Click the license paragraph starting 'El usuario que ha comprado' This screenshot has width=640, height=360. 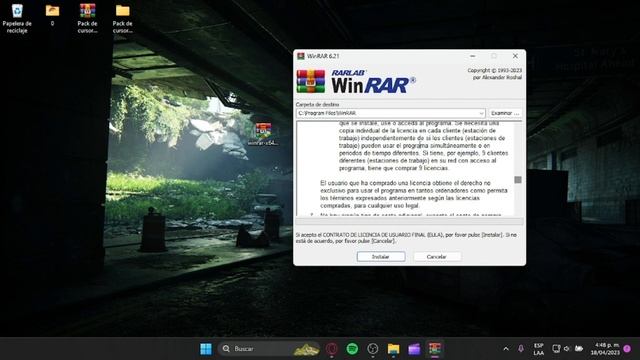pos(413,194)
